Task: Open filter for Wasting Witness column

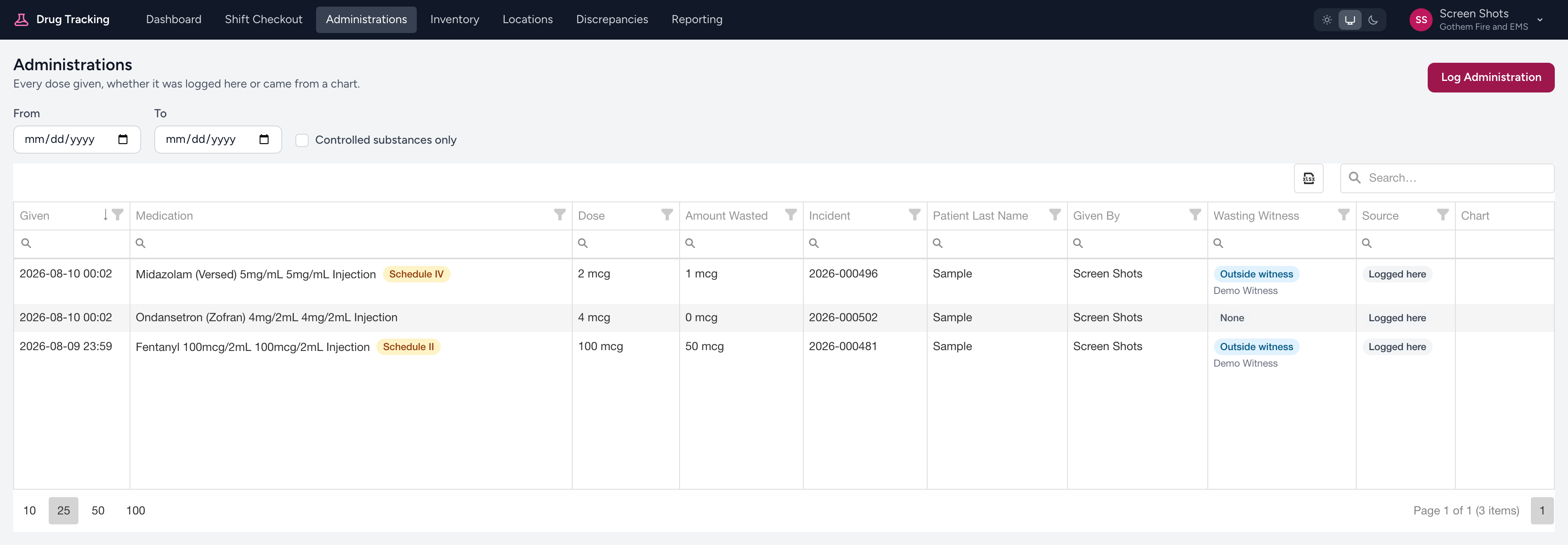Action: click(x=1344, y=215)
